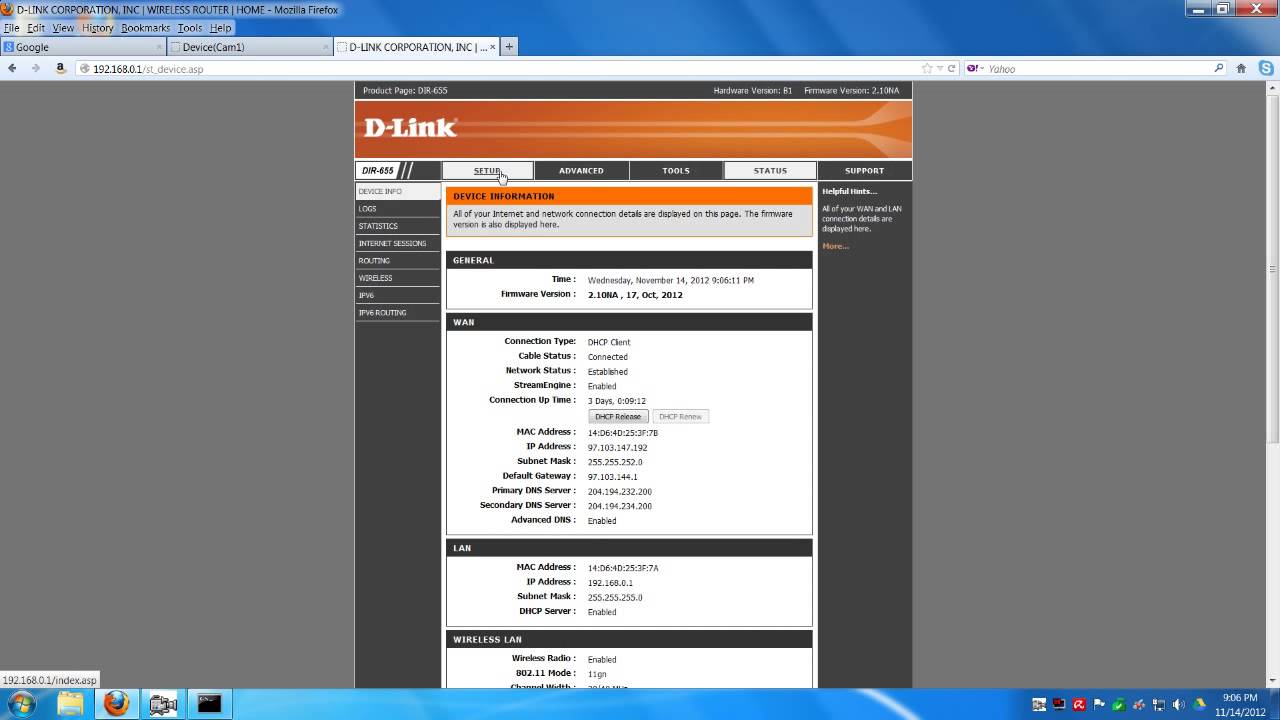Image resolution: width=1280 pixels, height=720 pixels.
Task: Reload the router page
Action: click(x=951, y=69)
